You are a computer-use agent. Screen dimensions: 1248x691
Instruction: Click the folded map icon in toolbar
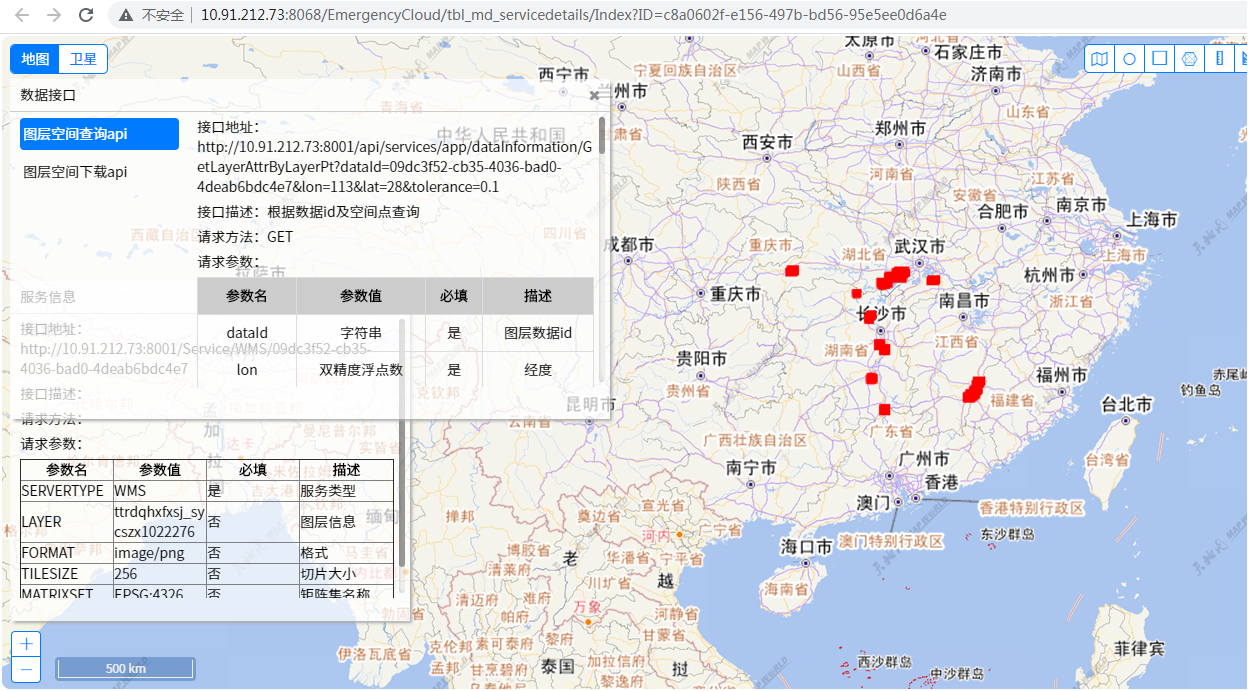coord(1099,59)
